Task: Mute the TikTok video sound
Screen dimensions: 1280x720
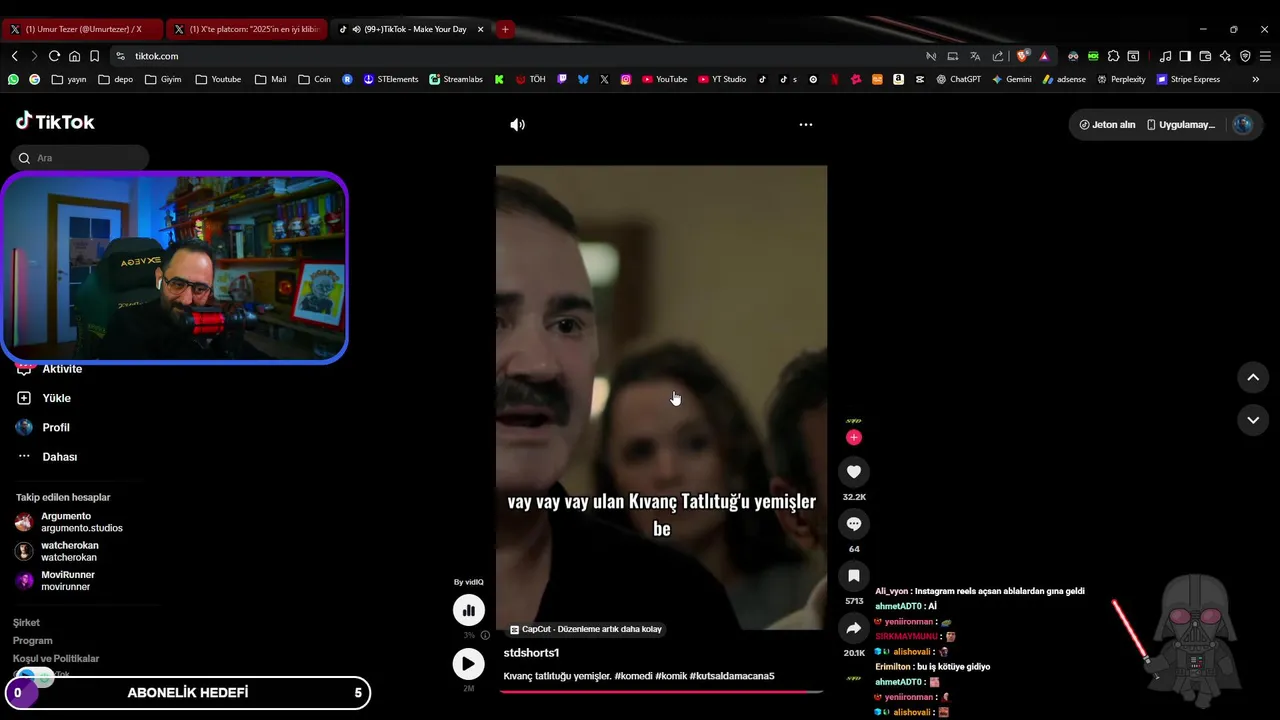Action: (517, 125)
